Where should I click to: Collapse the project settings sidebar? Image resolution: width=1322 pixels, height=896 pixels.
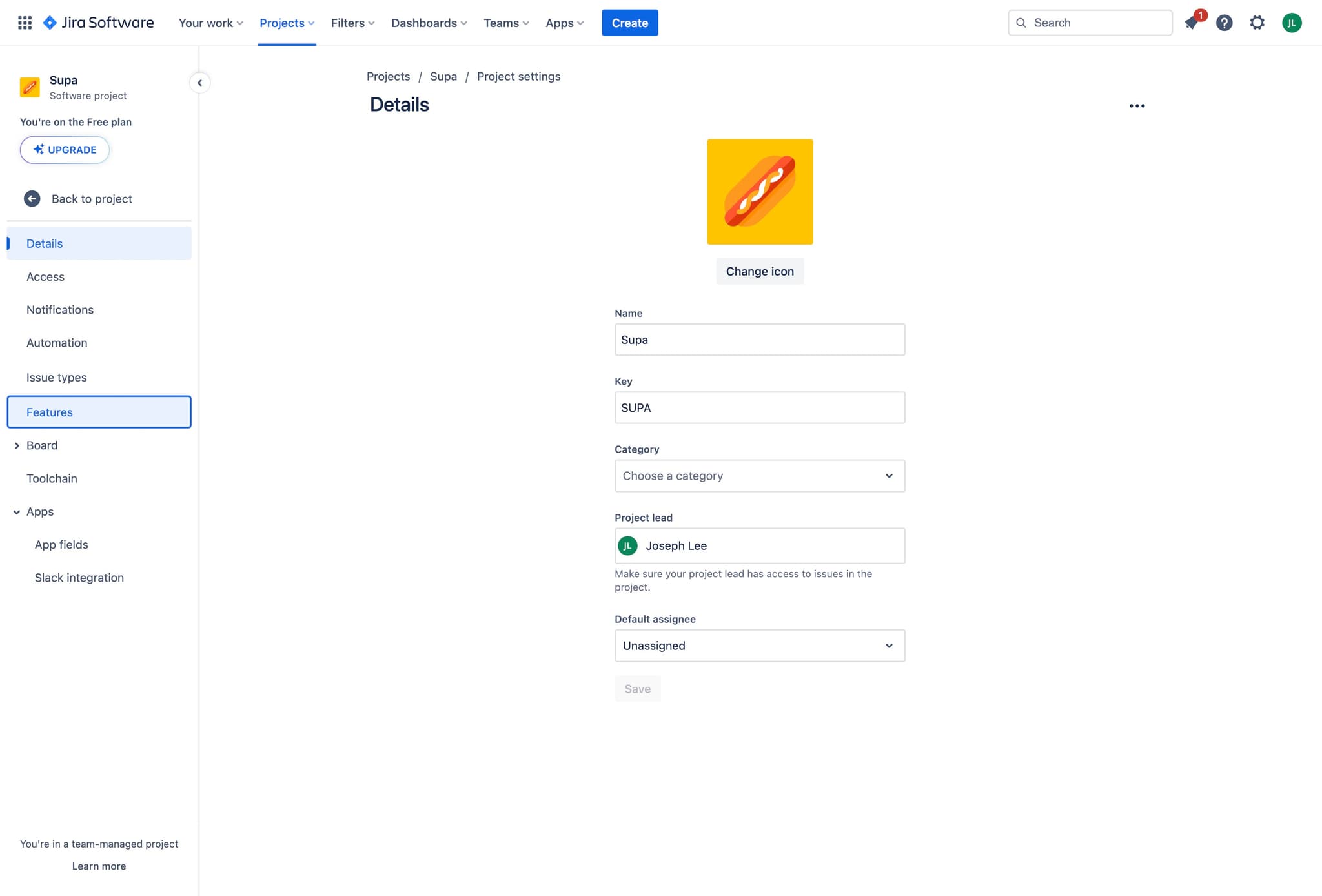(199, 83)
